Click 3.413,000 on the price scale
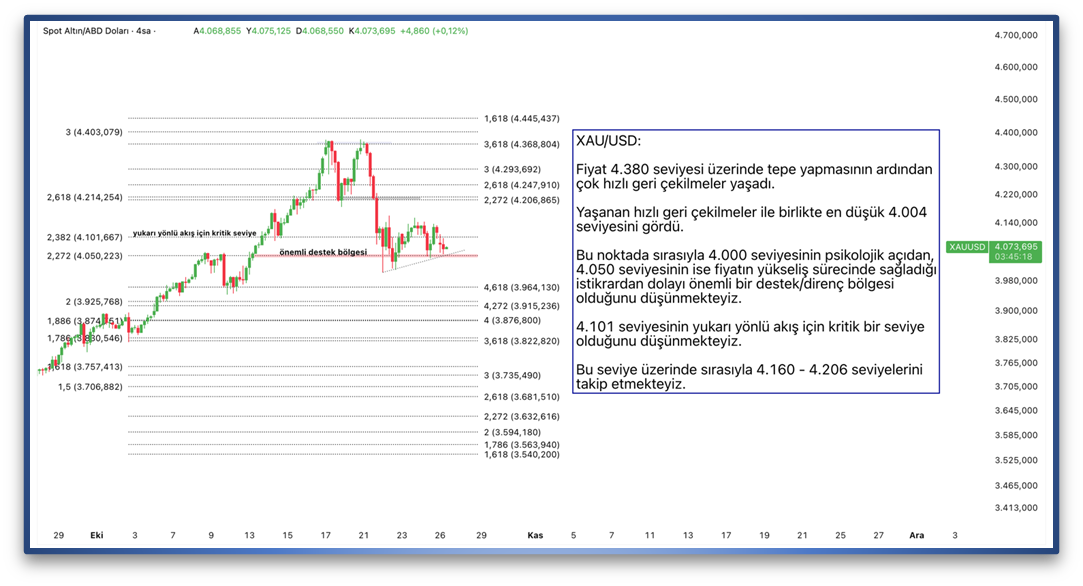This screenshot has height=586, width=1083. click(x=1015, y=508)
